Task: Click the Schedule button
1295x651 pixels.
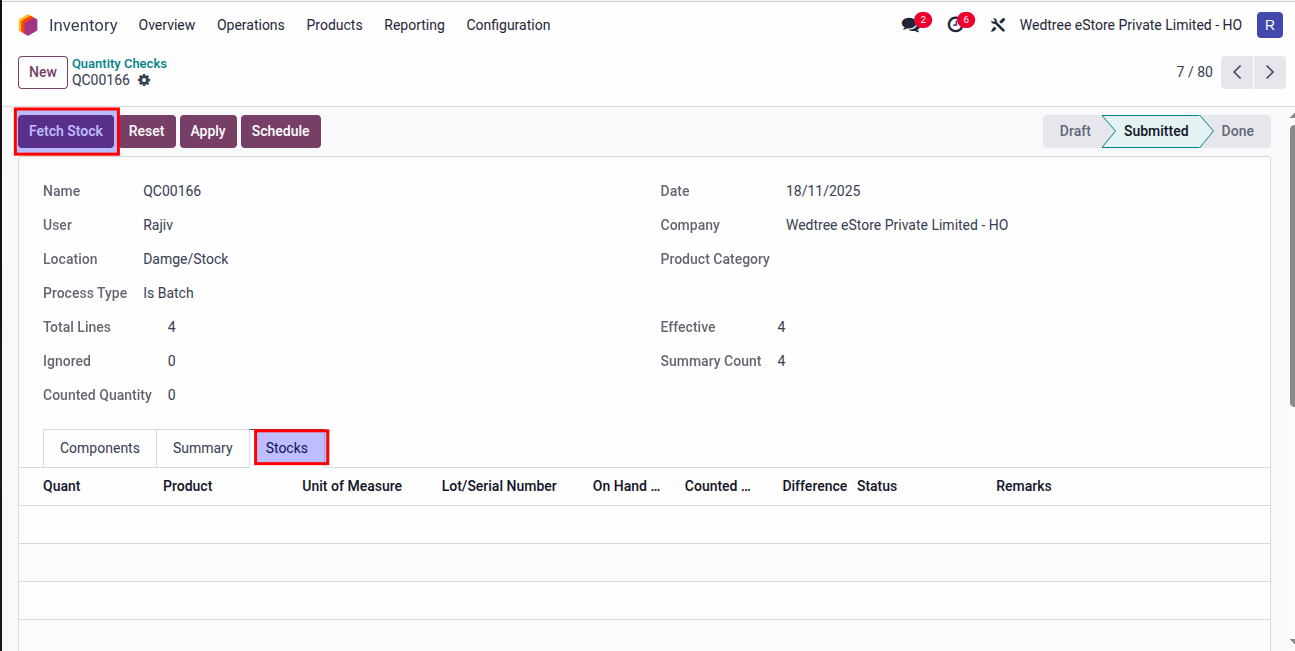Action: (x=280, y=131)
